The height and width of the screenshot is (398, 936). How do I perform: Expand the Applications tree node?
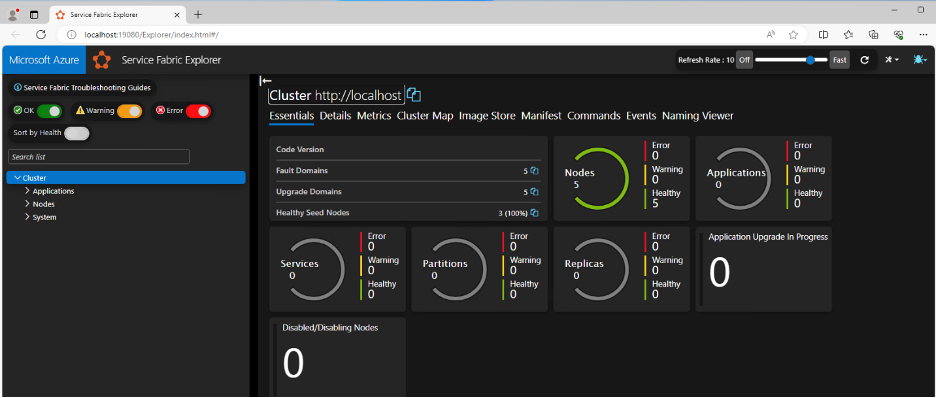pyautogui.click(x=27, y=191)
